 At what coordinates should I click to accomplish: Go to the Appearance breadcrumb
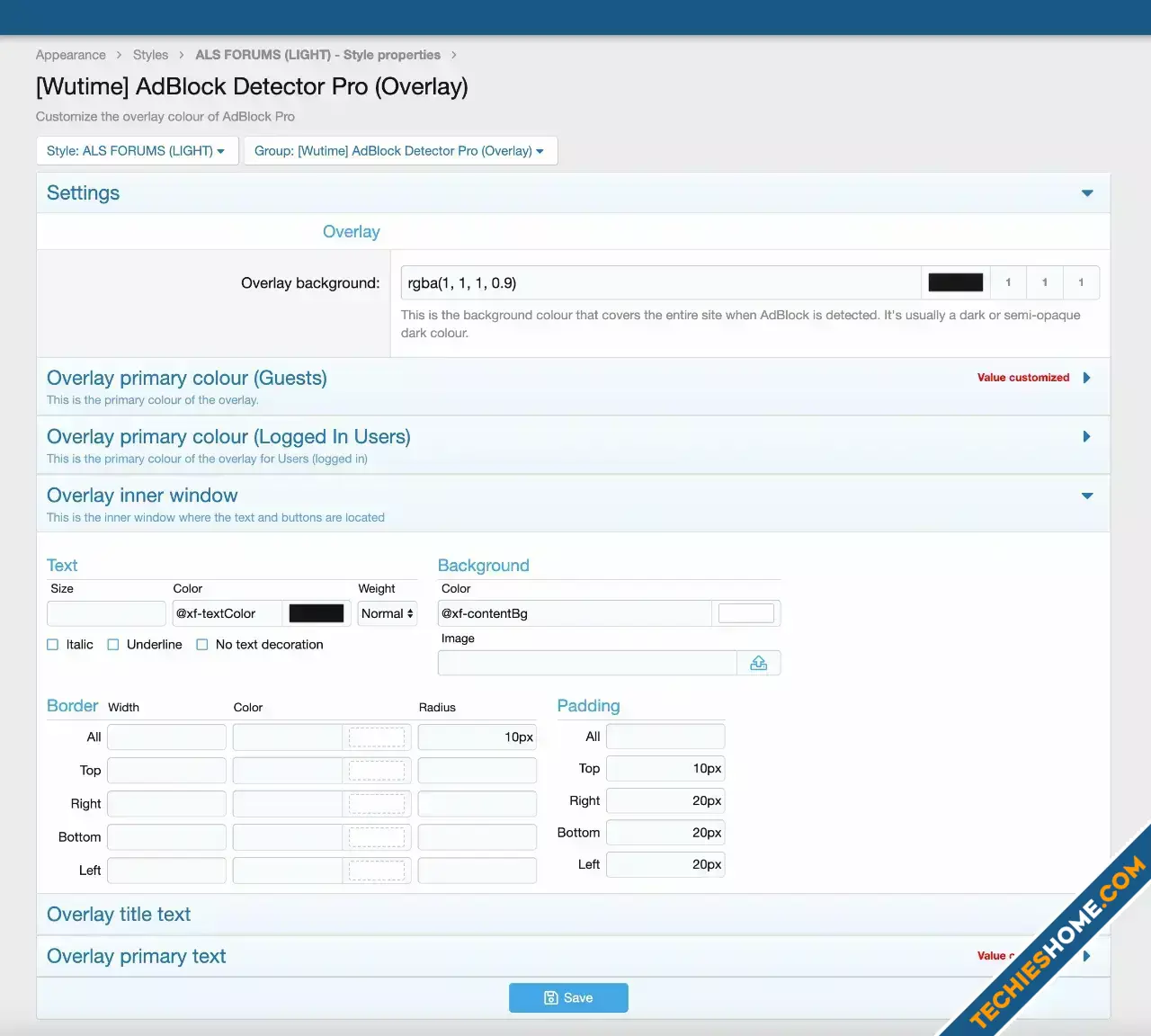click(71, 55)
